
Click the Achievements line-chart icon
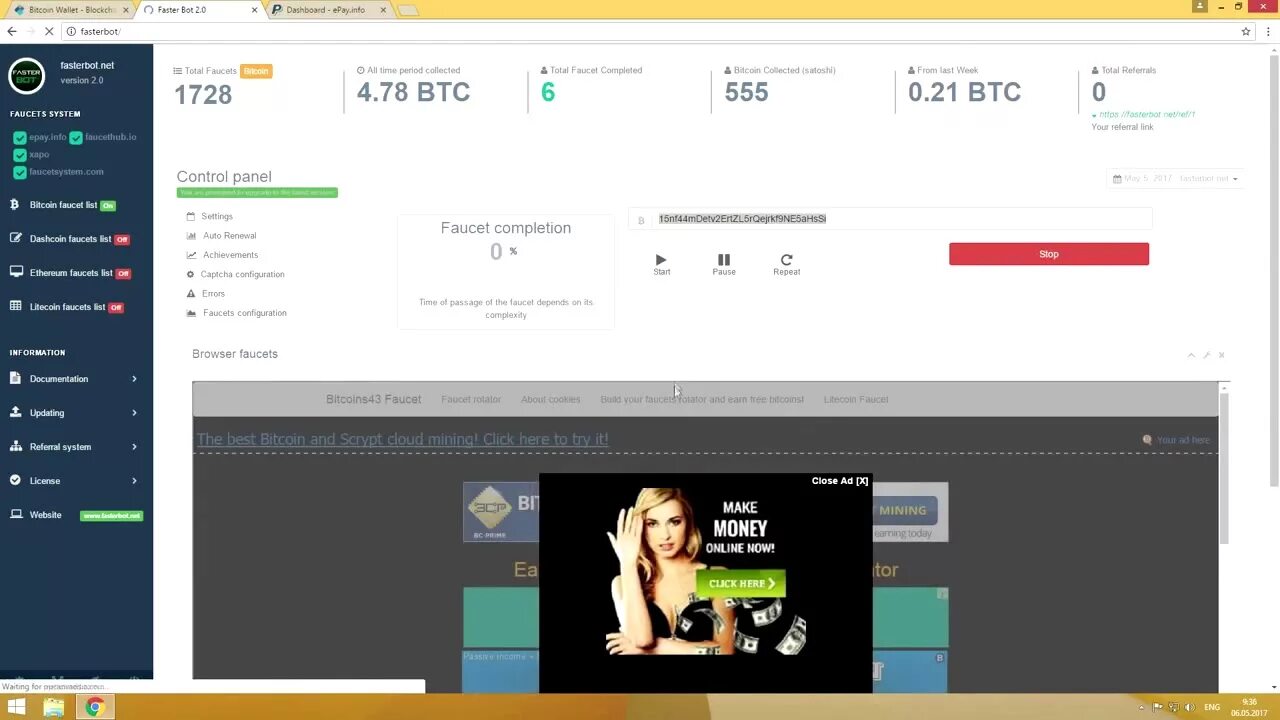click(191, 255)
